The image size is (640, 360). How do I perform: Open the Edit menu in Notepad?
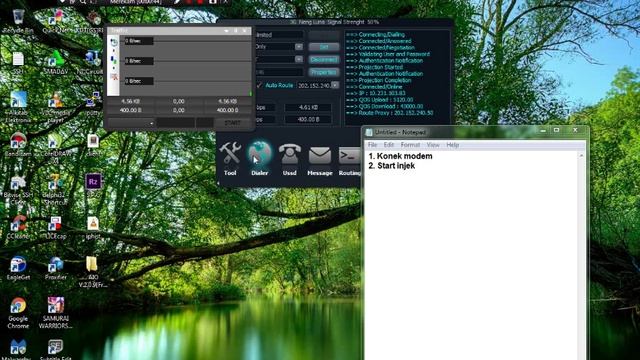coord(389,145)
